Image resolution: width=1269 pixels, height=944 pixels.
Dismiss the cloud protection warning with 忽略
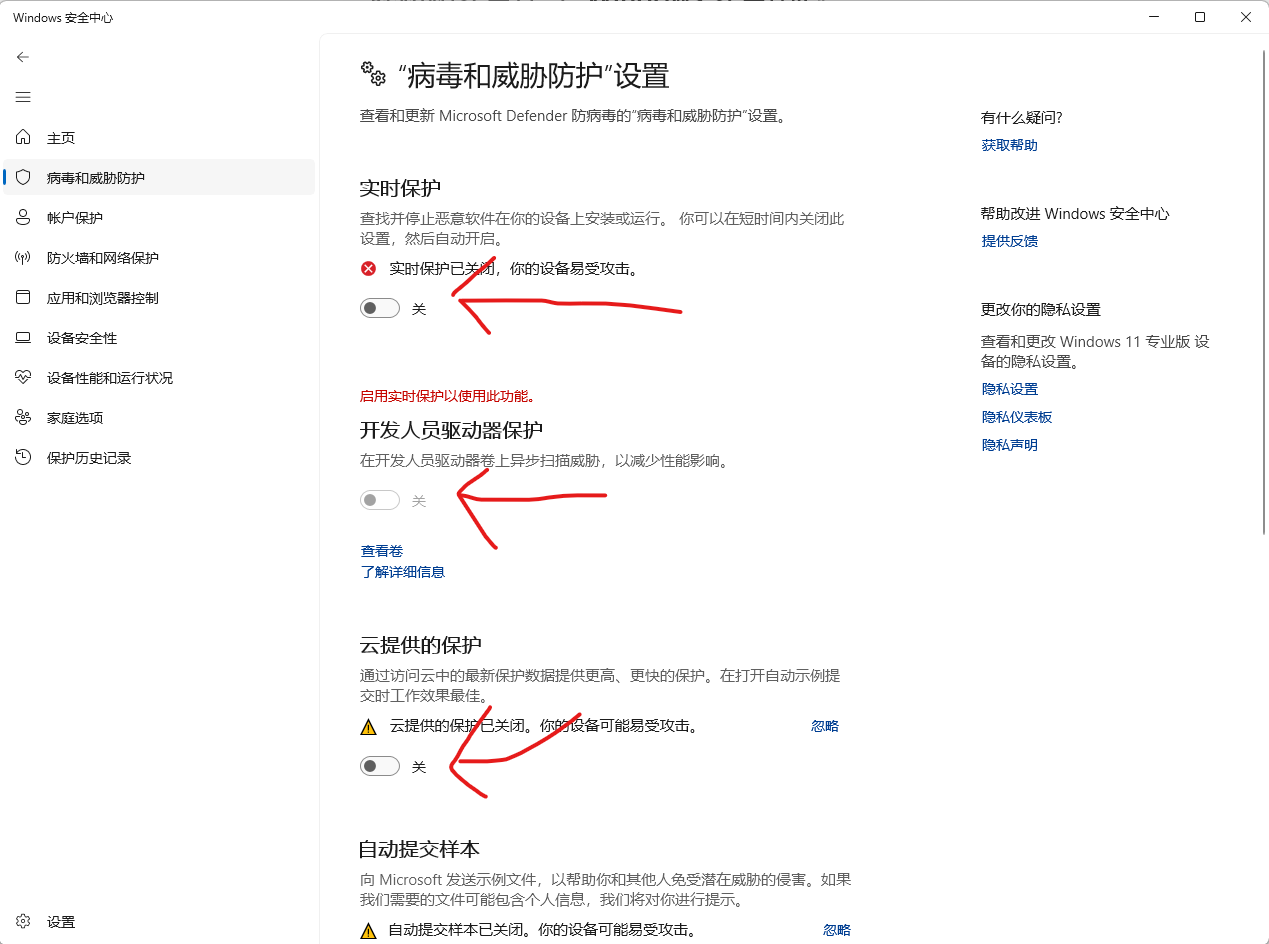pos(824,726)
